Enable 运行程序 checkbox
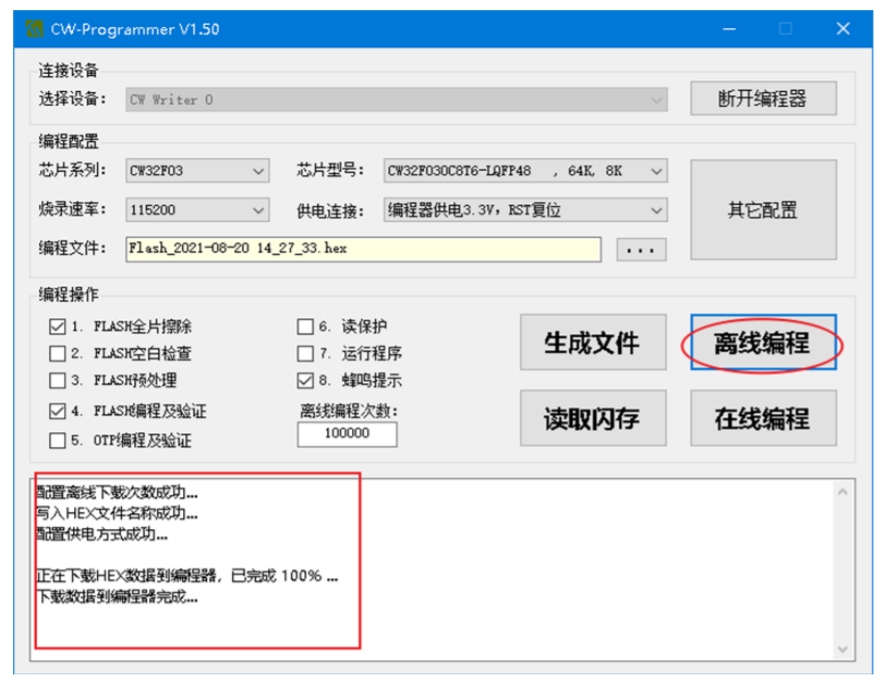Image resolution: width=891 pixels, height=688 pixels. (x=305, y=353)
